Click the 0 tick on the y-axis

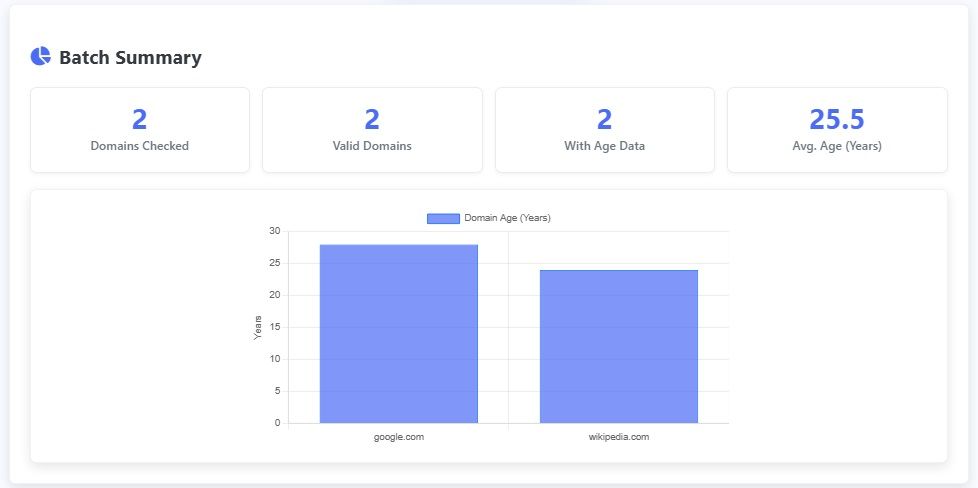pos(278,423)
